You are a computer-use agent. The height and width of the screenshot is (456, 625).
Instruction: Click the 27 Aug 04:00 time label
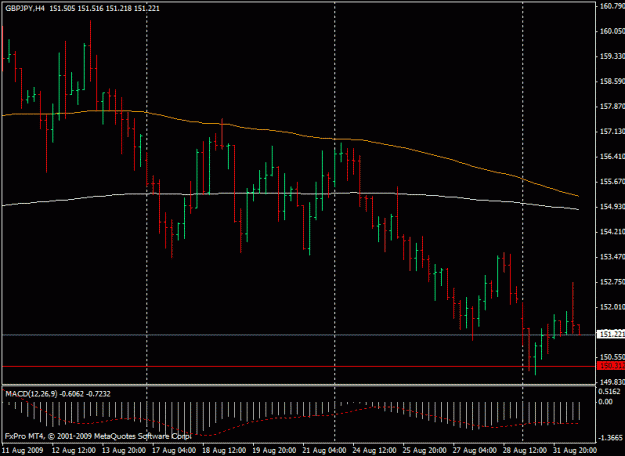point(475,450)
